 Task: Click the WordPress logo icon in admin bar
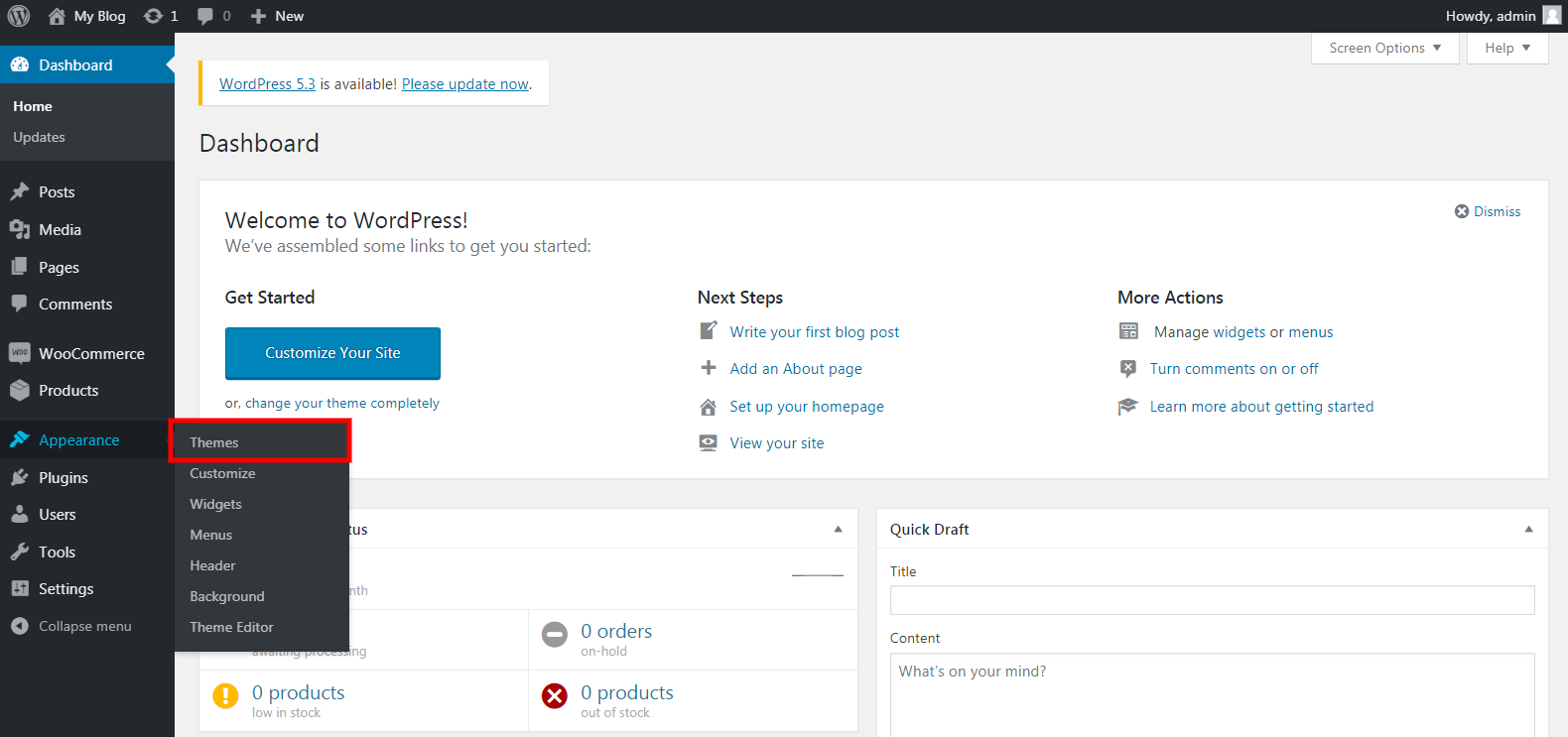[x=19, y=16]
